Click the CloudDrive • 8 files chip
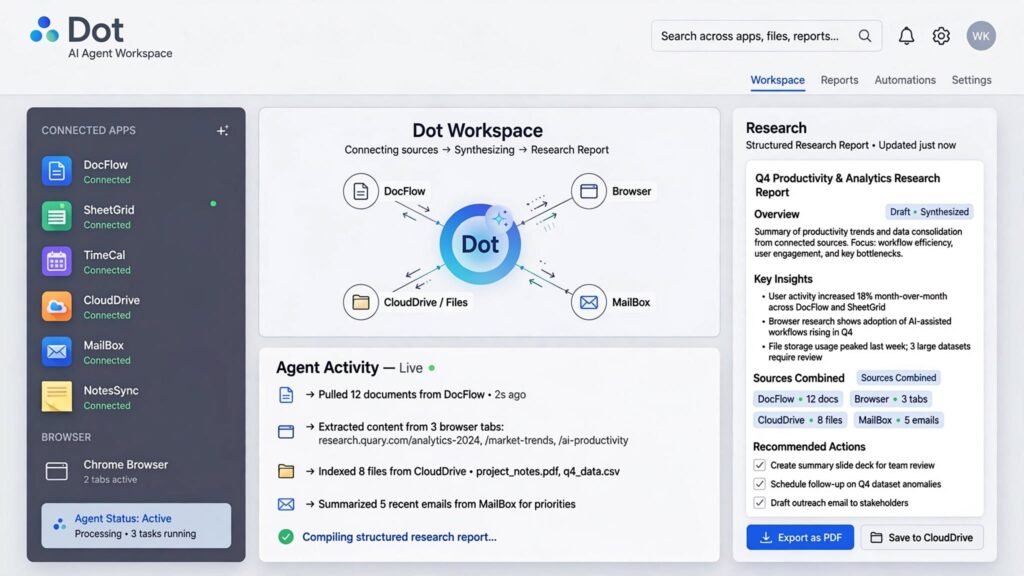Viewport: 1024px width, 576px height. coord(799,420)
